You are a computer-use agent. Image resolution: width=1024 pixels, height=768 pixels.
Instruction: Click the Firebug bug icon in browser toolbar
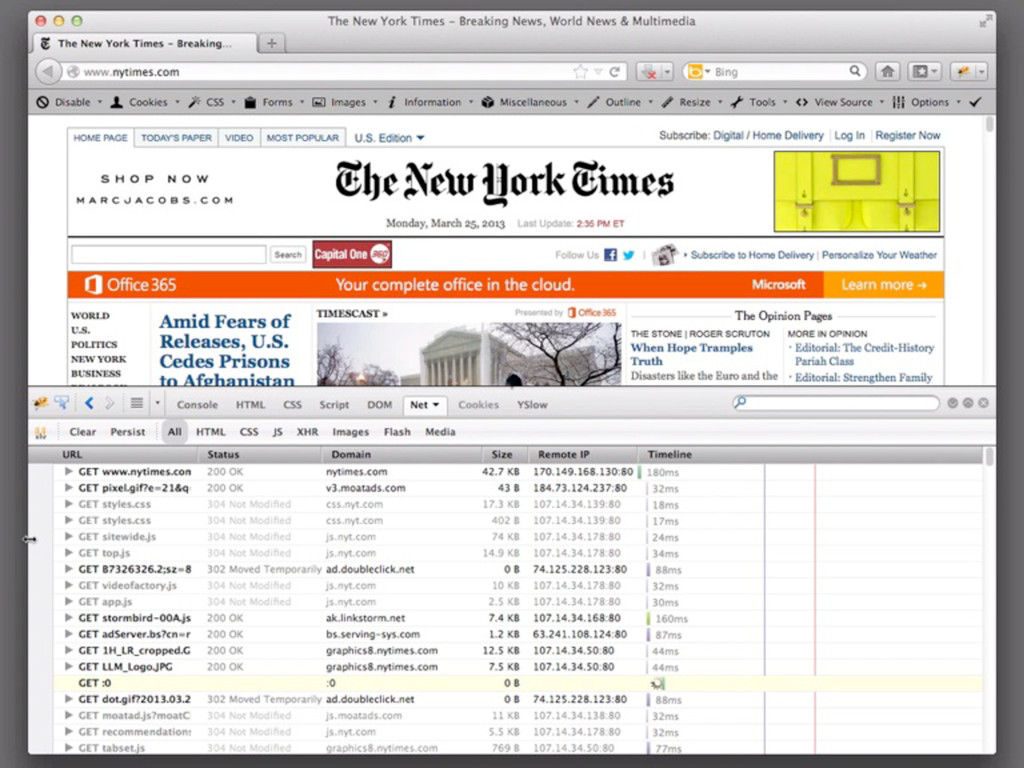(x=963, y=71)
